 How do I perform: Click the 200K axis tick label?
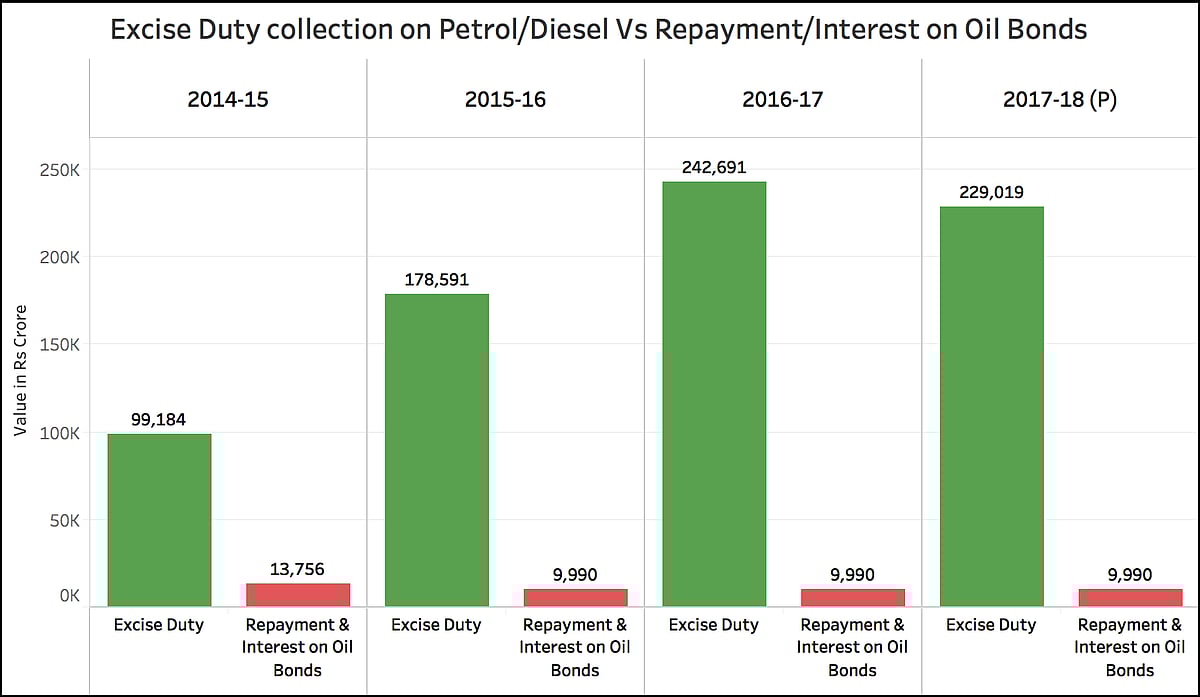click(60, 257)
